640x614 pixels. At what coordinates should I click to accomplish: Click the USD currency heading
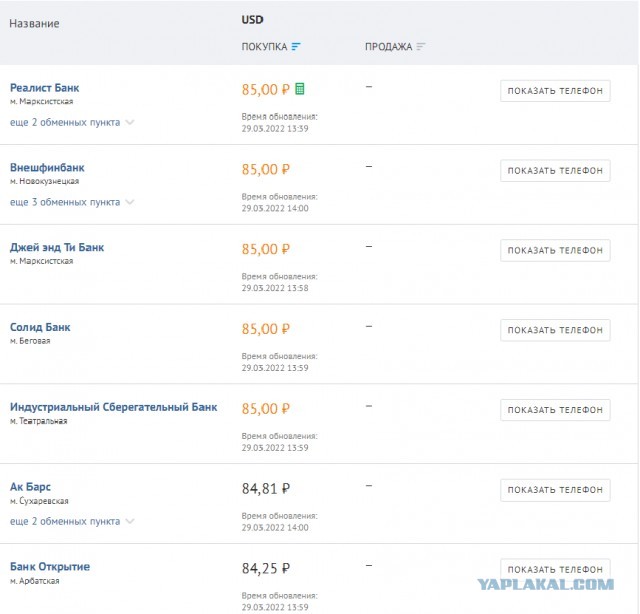pos(252,20)
